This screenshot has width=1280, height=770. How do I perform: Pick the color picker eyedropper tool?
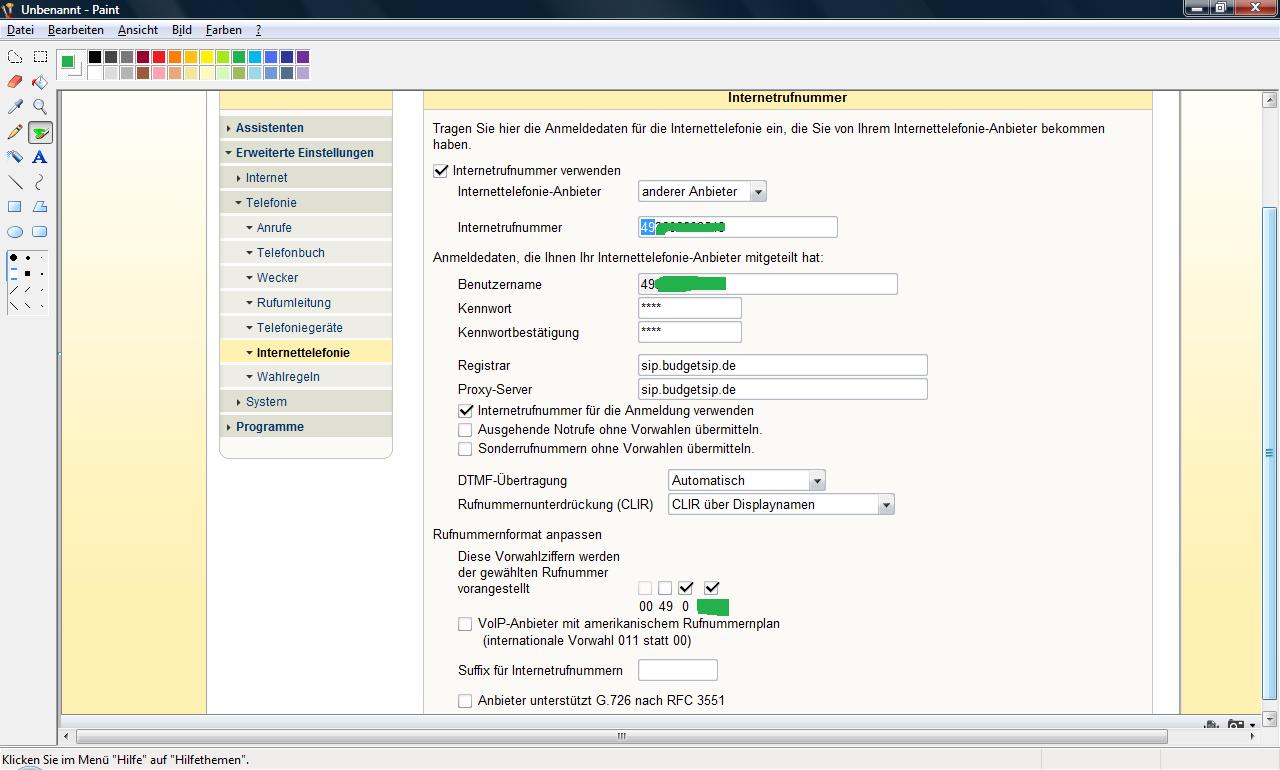(x=15, y=107)
